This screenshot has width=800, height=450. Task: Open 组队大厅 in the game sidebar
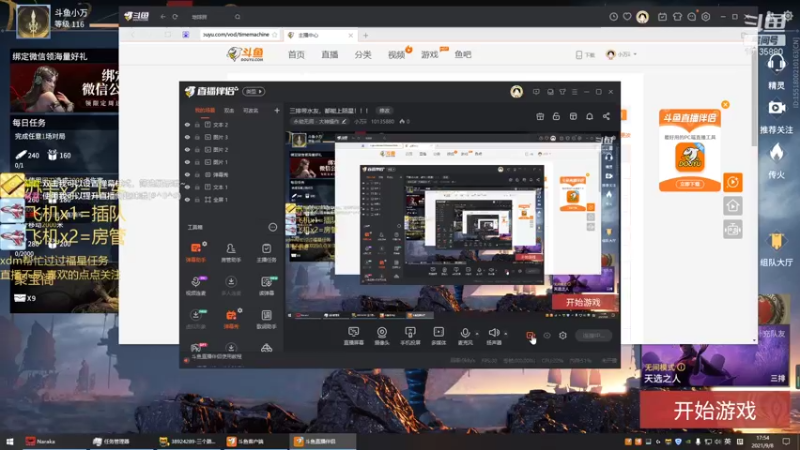point(776,249)
